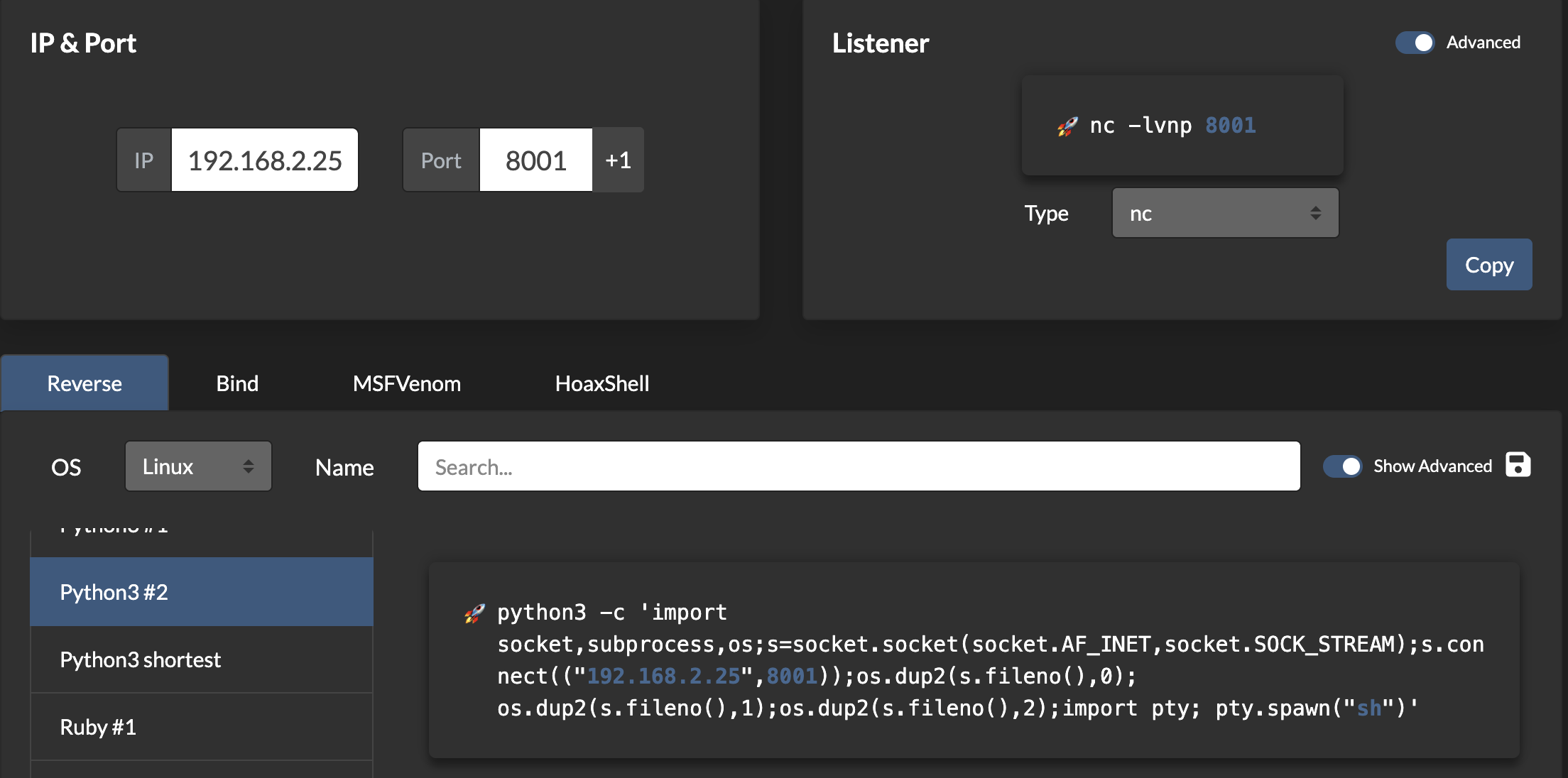This screenshot has width=1568, height=778.
Task: Click the highlighted Python3 #2 payload entry
Action: click(201, 591)
